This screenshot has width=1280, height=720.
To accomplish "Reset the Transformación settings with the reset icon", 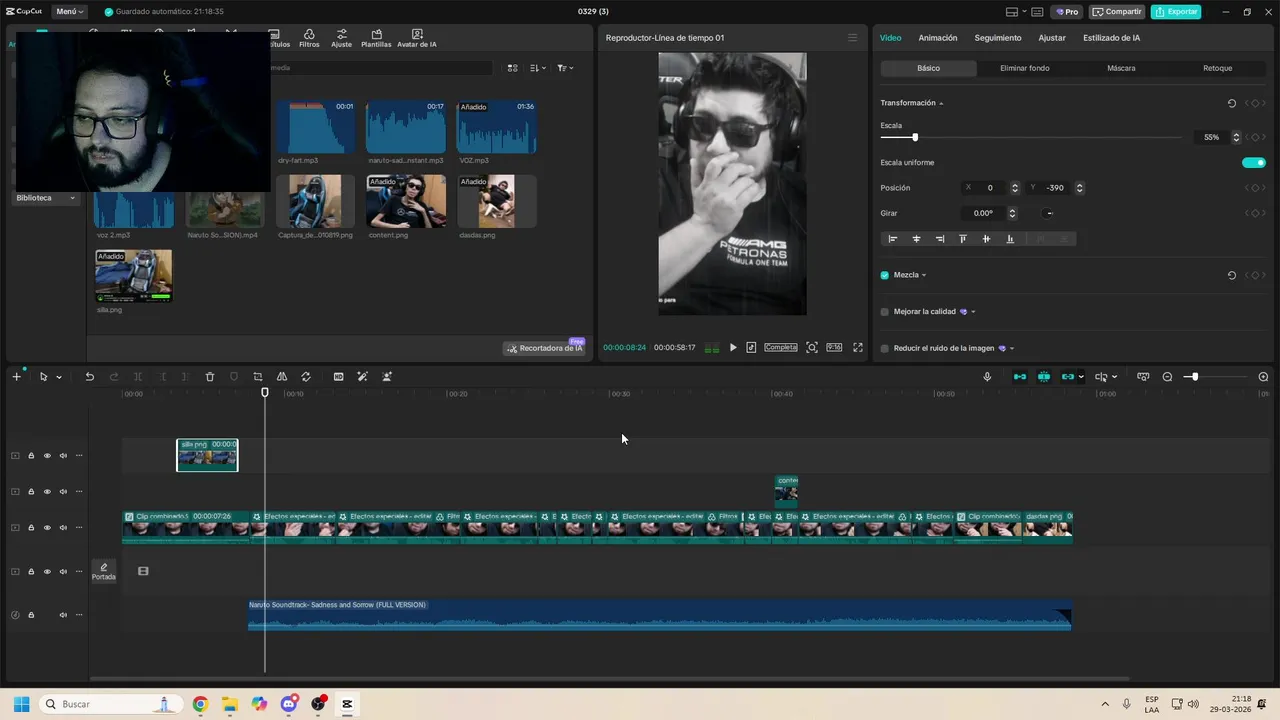I will 1231,103.
